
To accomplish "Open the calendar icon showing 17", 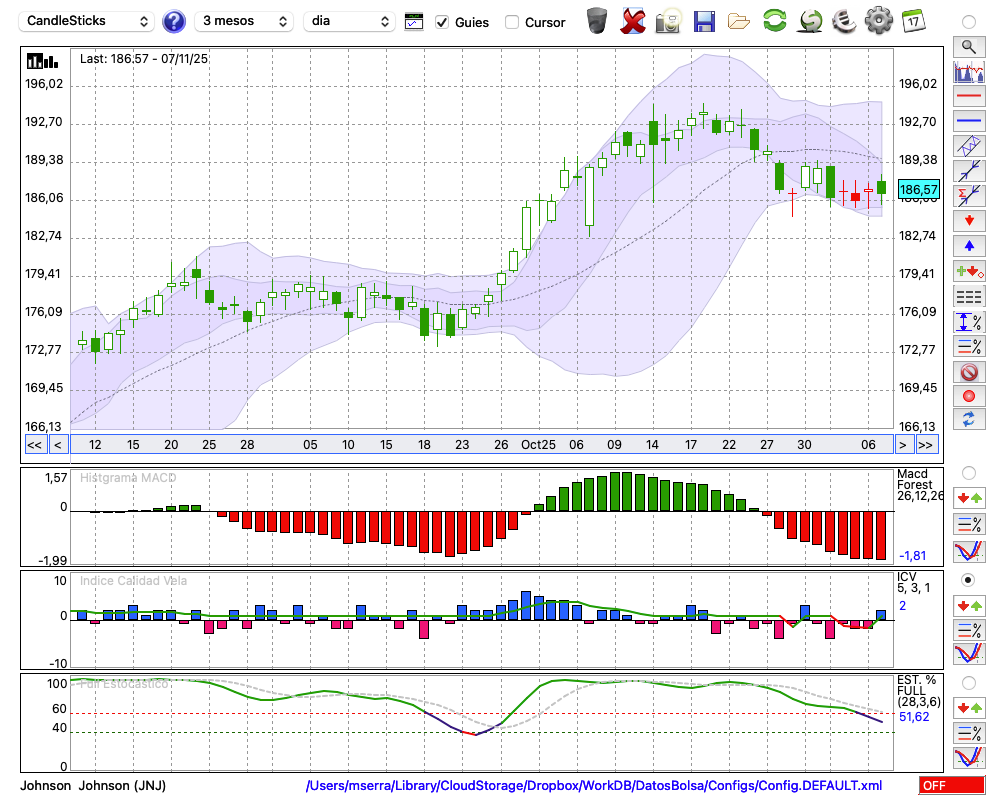I will (913, 21).
